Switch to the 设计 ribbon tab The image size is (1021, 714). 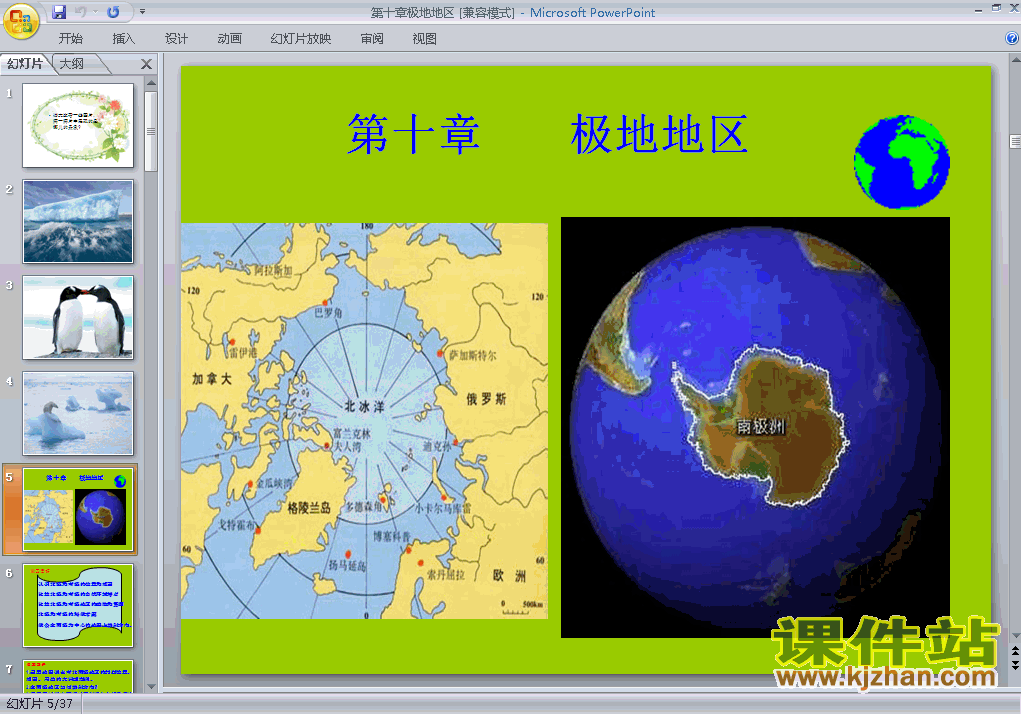[x=176, y=38]
